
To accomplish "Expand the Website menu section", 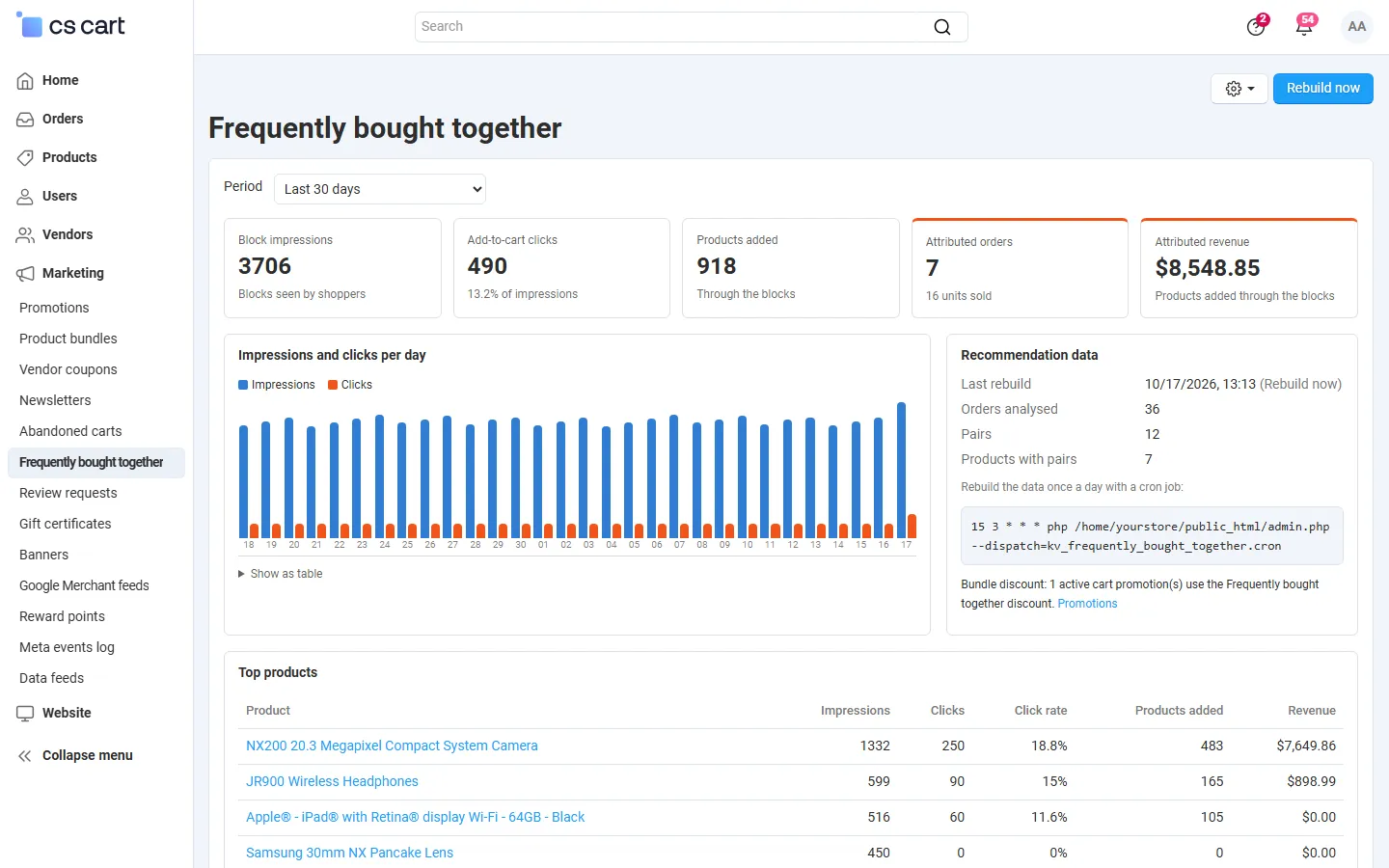I will pyautogui.click(x=67, y=713).
